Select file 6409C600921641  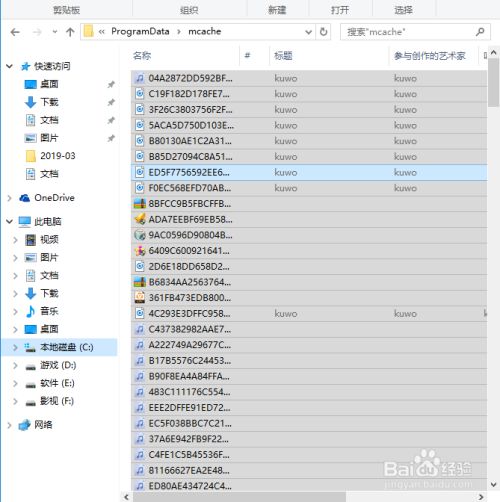[x=309, y=251]
